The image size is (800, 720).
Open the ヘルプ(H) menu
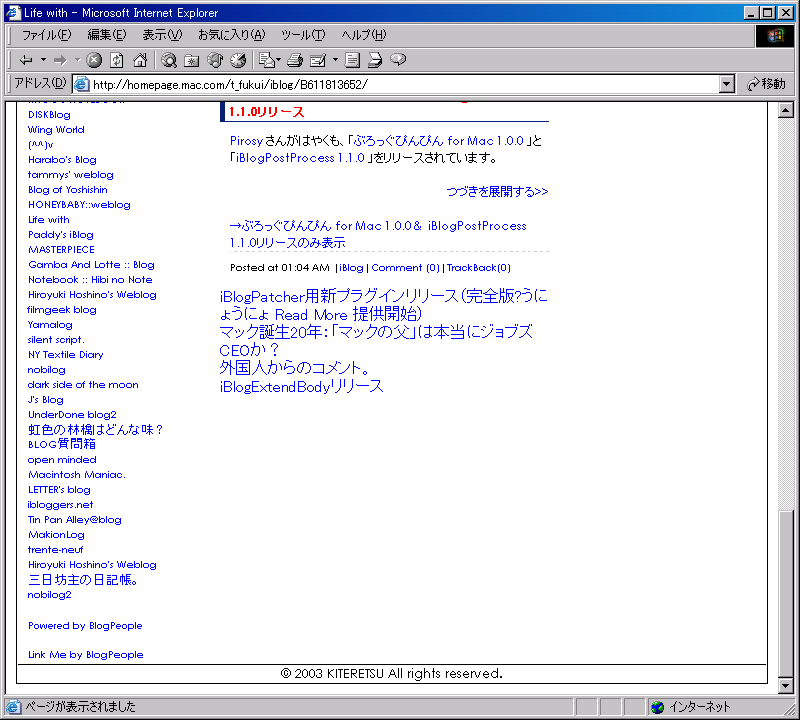364,35
